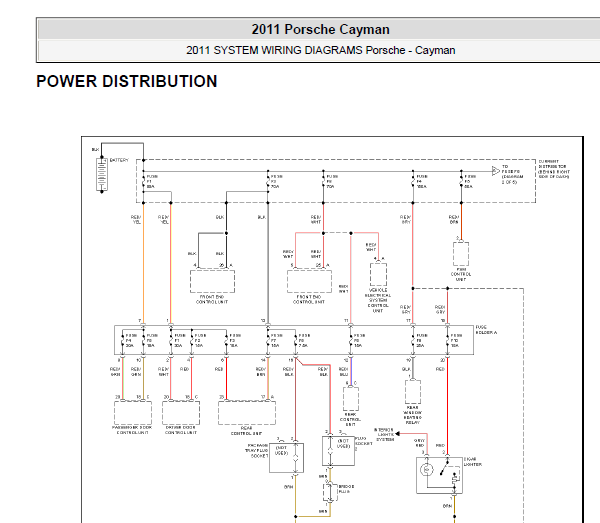Click the Bridge Plug component symbol
This screenshot has width=600, height=523.
point(329,492)
